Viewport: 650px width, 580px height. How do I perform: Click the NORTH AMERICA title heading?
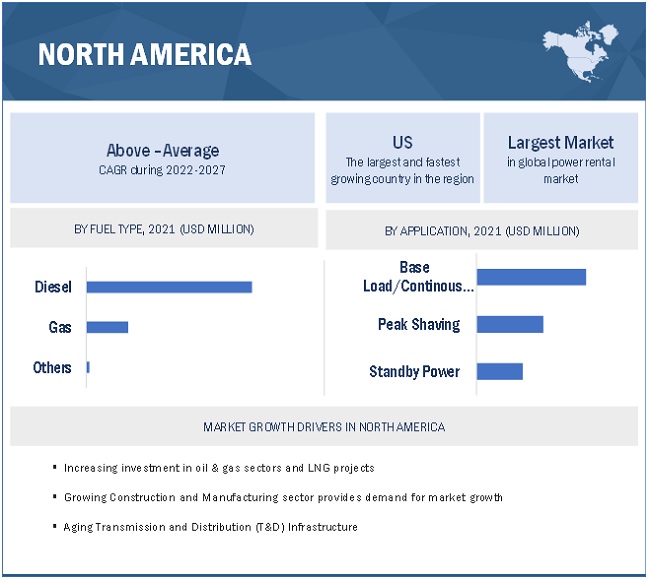pyautogui.click(x=145, y=54)
